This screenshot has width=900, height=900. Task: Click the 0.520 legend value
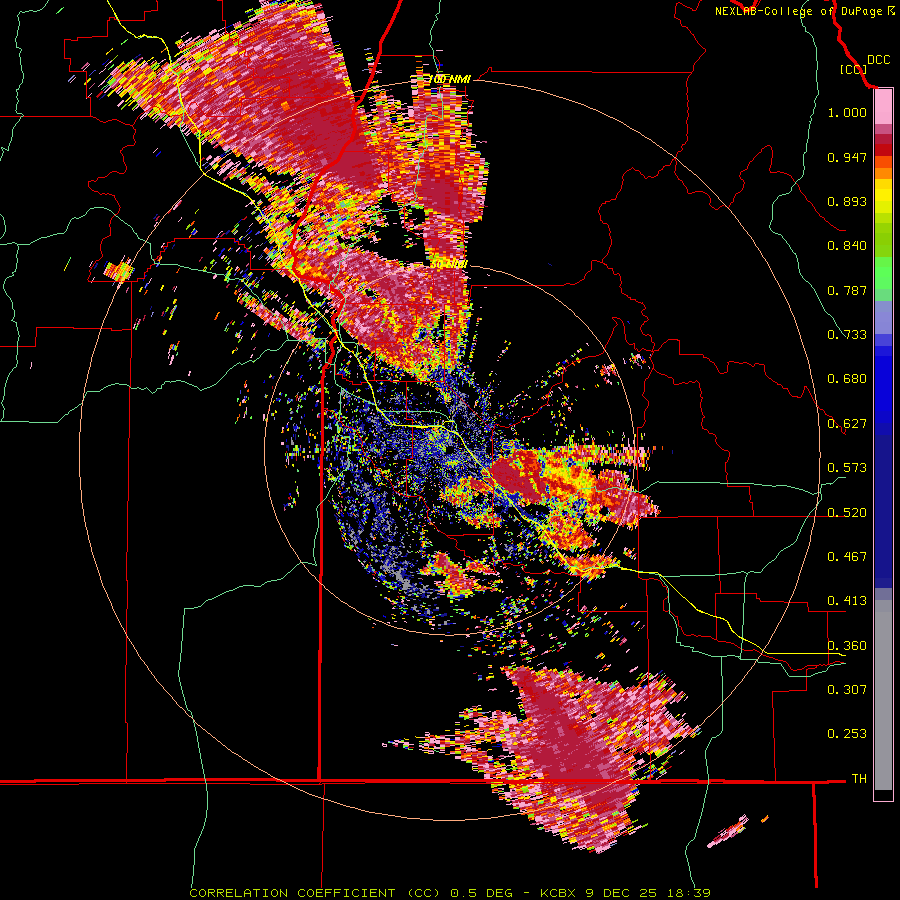click(847, 513)
